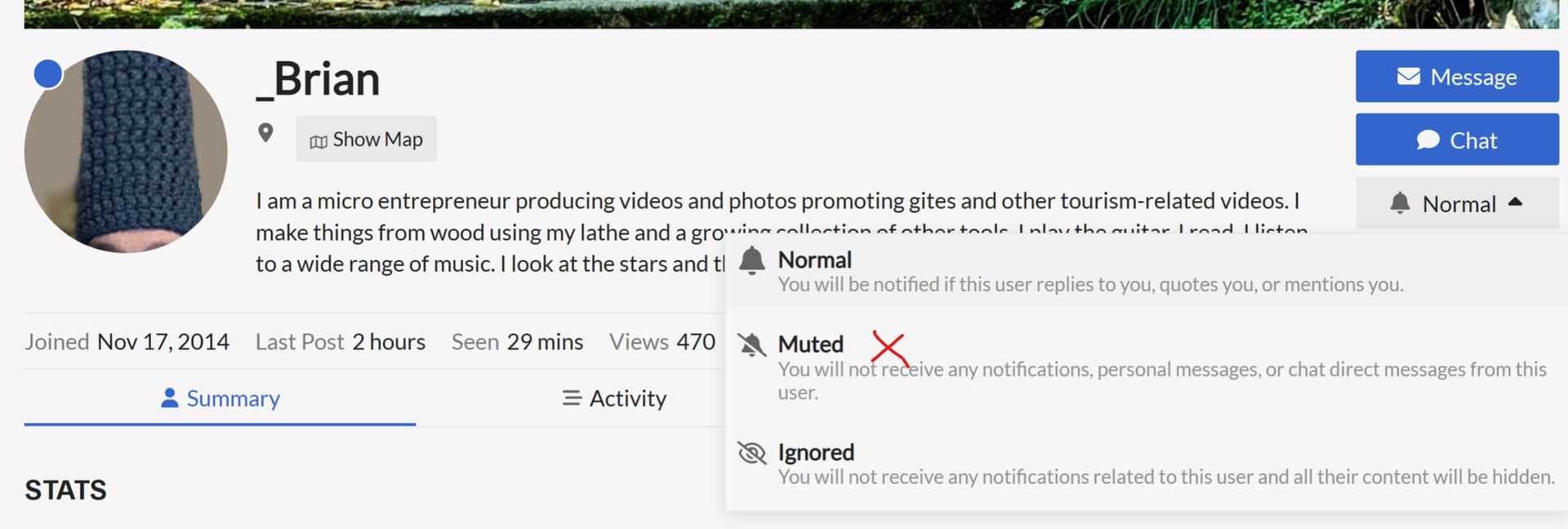Image resolution: width=1568 pixels, height=529 pixels.
Task: Click the list icon beside Activity
Action: point(572,398)
